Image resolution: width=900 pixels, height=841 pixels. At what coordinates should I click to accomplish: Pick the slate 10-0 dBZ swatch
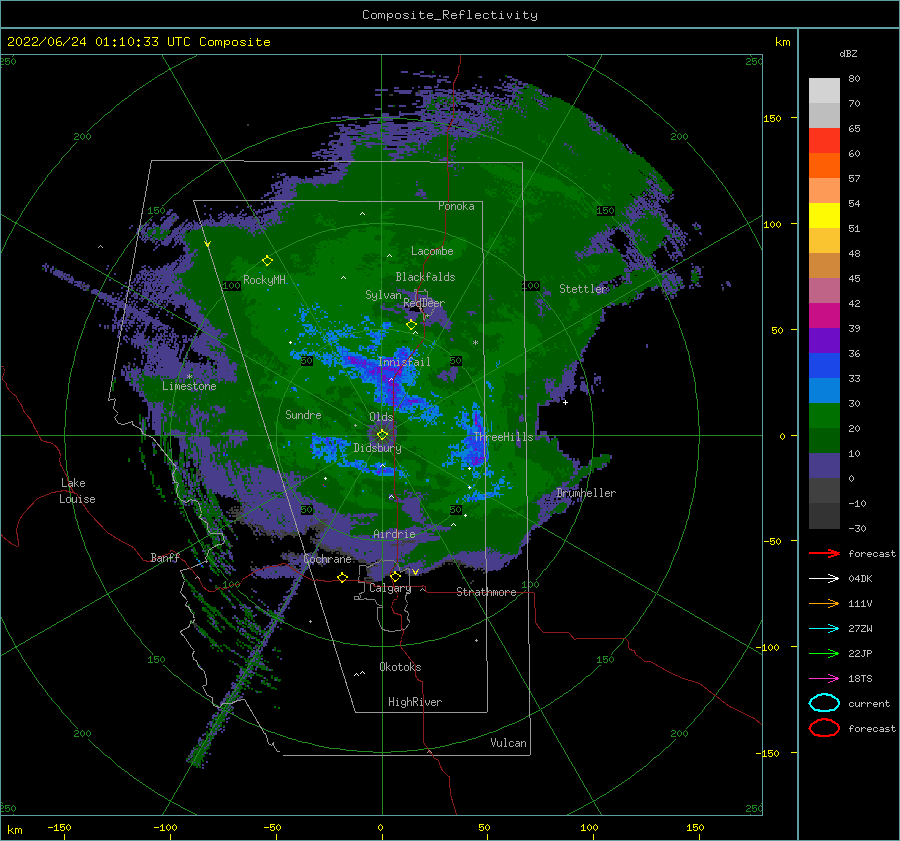[824, 465]
